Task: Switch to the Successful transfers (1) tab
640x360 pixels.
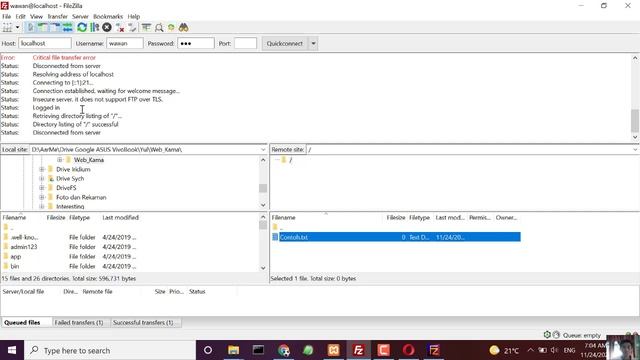Action: (x=143, y=322)
